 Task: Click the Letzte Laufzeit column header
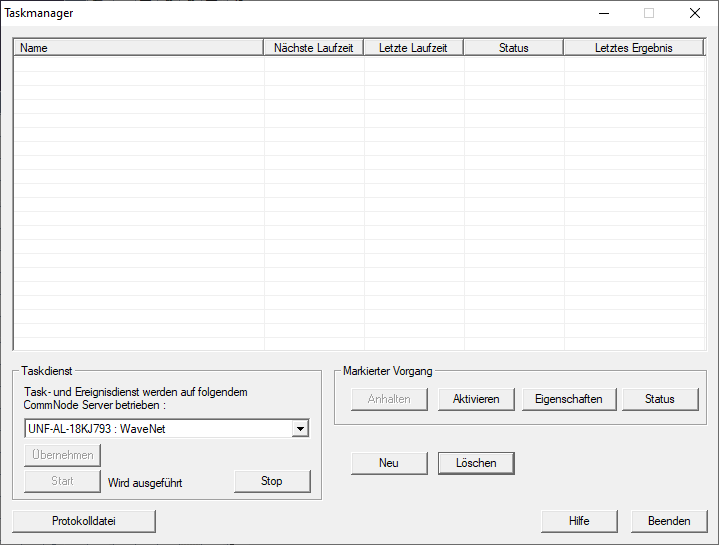[x=414, y=48]
